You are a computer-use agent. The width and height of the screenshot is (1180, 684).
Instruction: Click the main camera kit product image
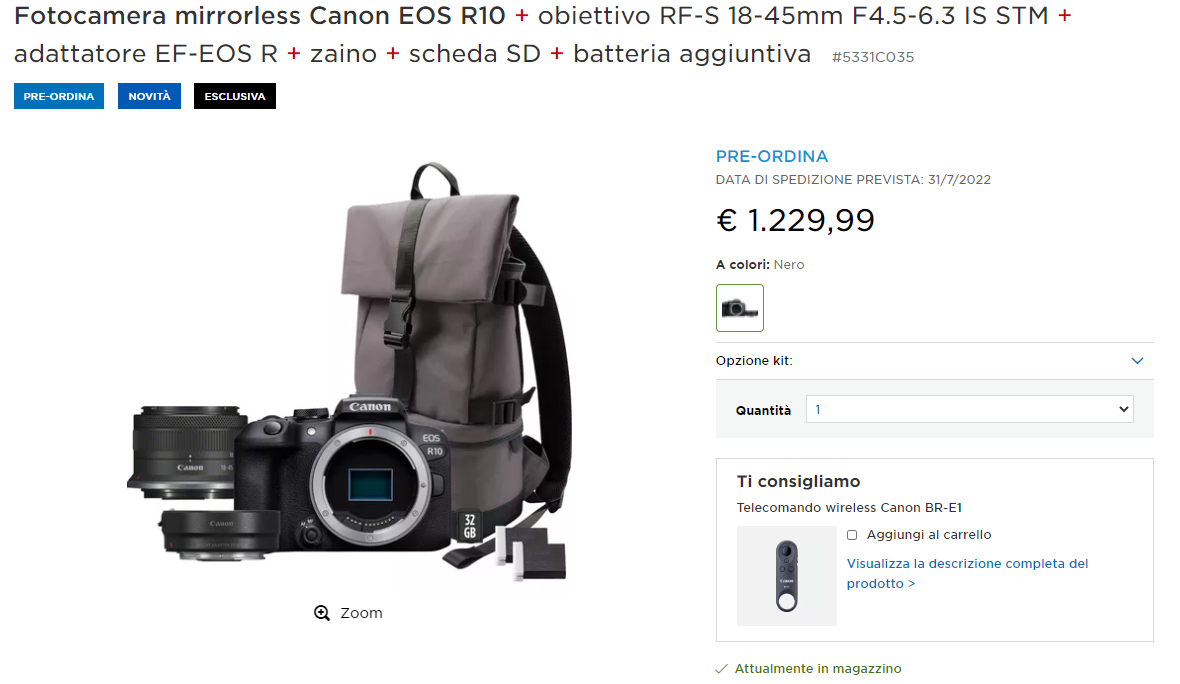click(350, 372)
